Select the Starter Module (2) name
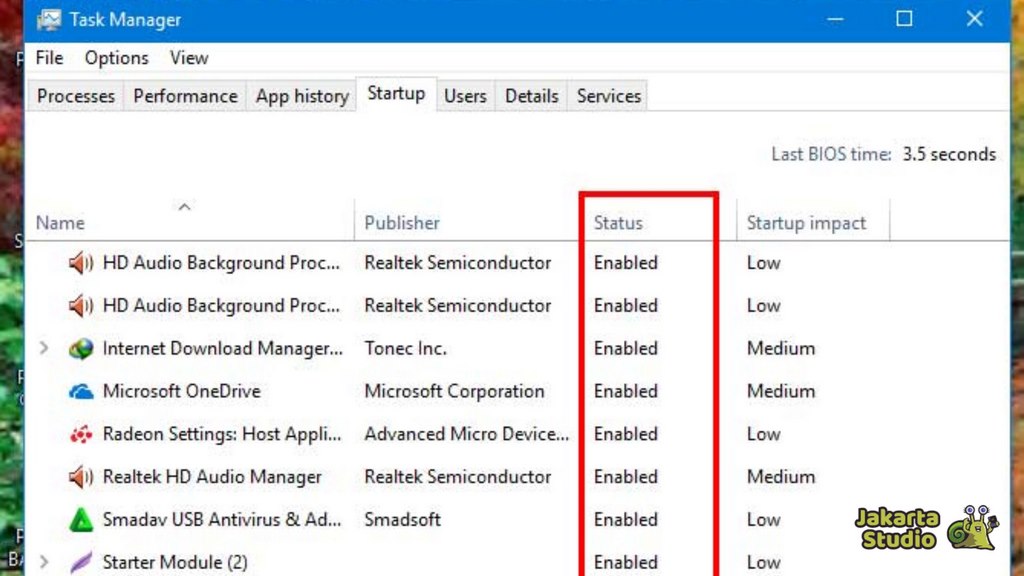Screen dimensions: 1024x576 [175, 562]
